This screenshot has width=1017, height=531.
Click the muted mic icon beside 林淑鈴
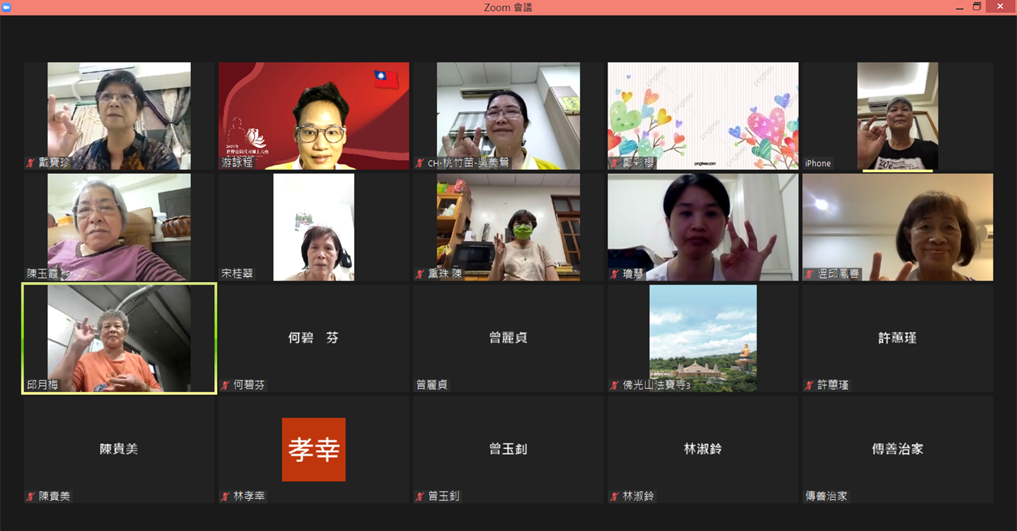(614, 496)
